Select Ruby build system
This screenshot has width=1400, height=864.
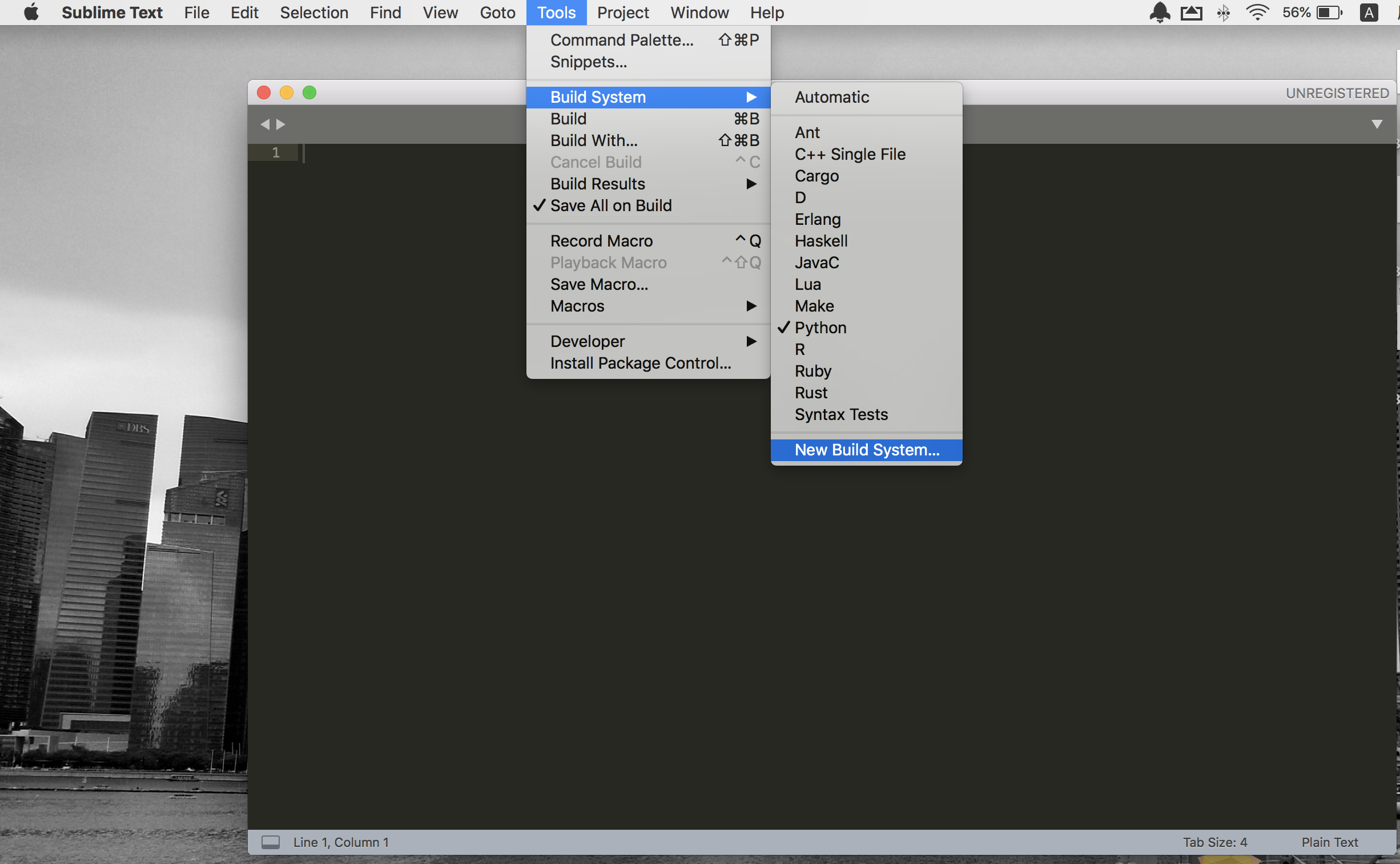[x=866, y=371]
